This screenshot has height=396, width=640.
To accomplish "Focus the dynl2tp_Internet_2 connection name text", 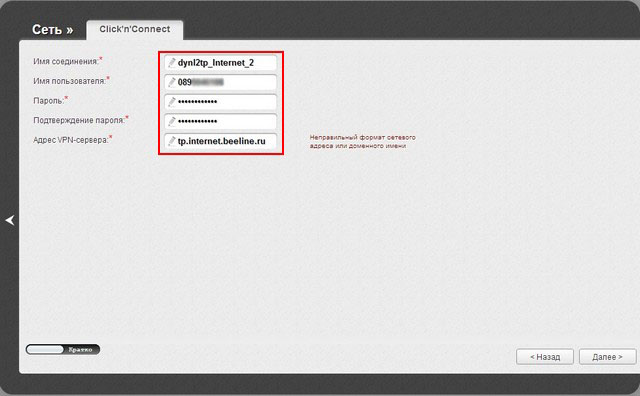I will [216, 63].
